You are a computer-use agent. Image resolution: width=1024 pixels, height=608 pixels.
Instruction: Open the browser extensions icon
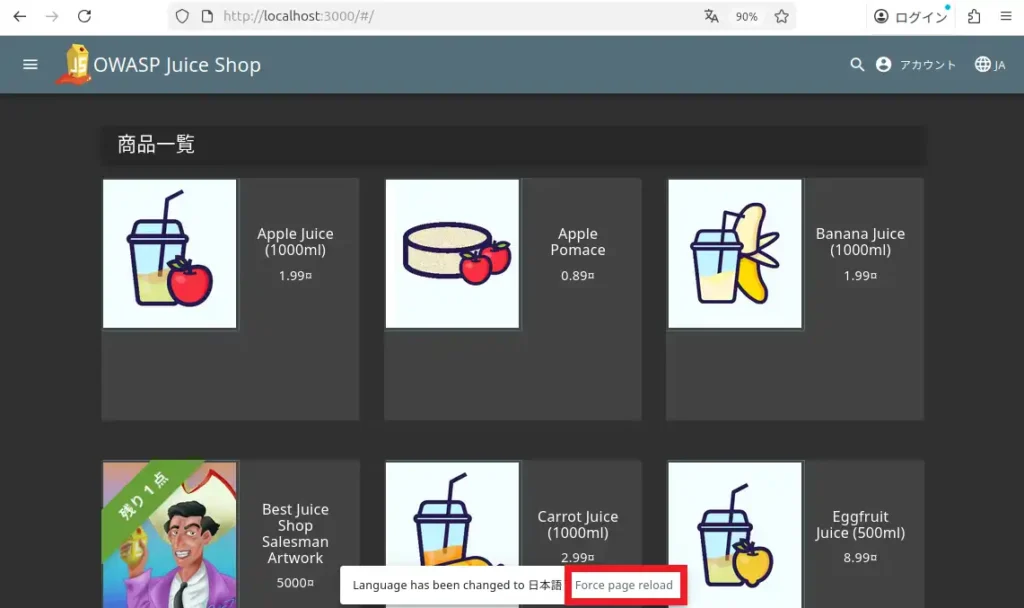(x=974, y=17)
